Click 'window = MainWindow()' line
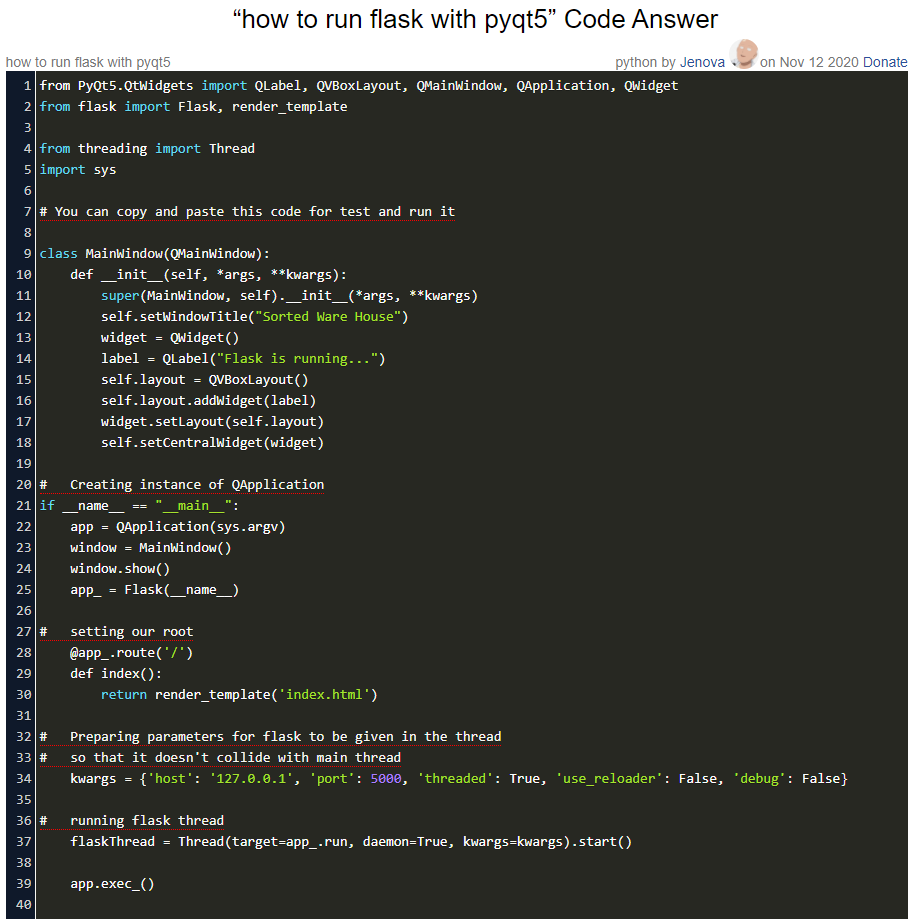The height and width of the screenshot is (922, 909). tap(151, 548)
